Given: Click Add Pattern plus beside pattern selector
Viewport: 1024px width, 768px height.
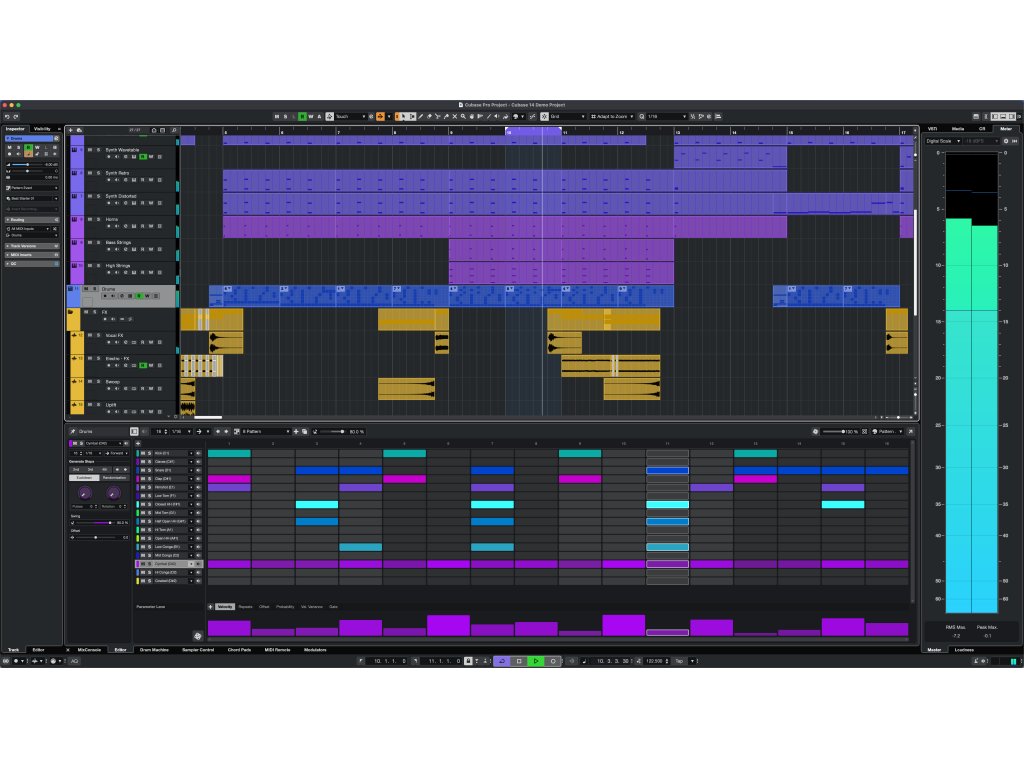Looking at the screenshot, I should click(x=296, y=432).
